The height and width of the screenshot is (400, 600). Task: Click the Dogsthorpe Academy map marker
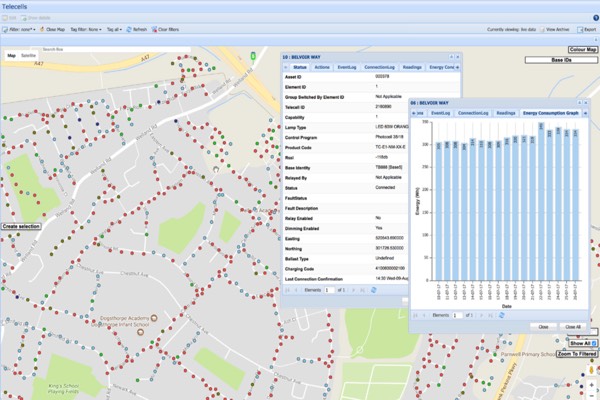pyautogui.click(x=154, y=318)
